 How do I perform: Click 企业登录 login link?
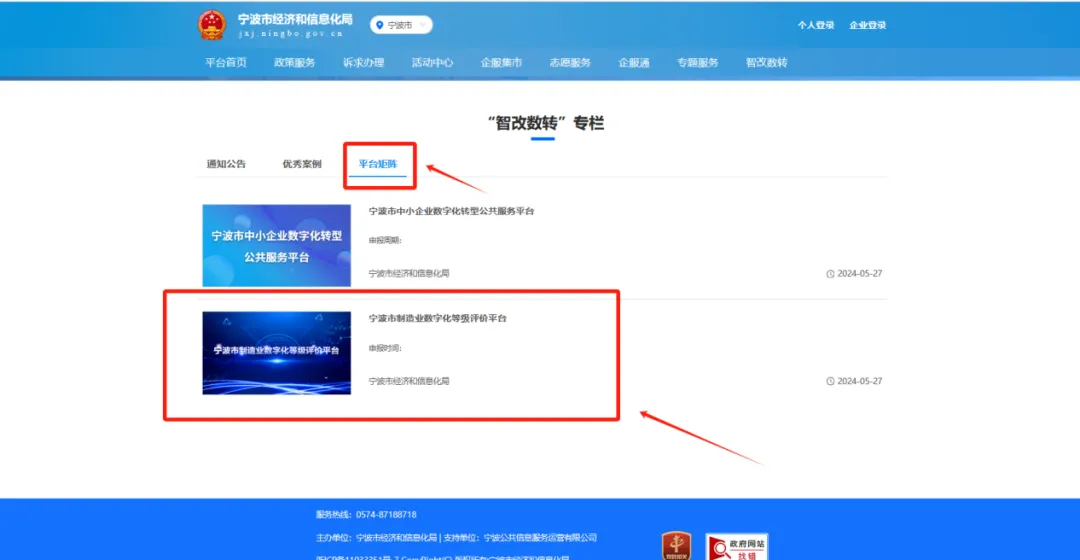pos(867,25)
